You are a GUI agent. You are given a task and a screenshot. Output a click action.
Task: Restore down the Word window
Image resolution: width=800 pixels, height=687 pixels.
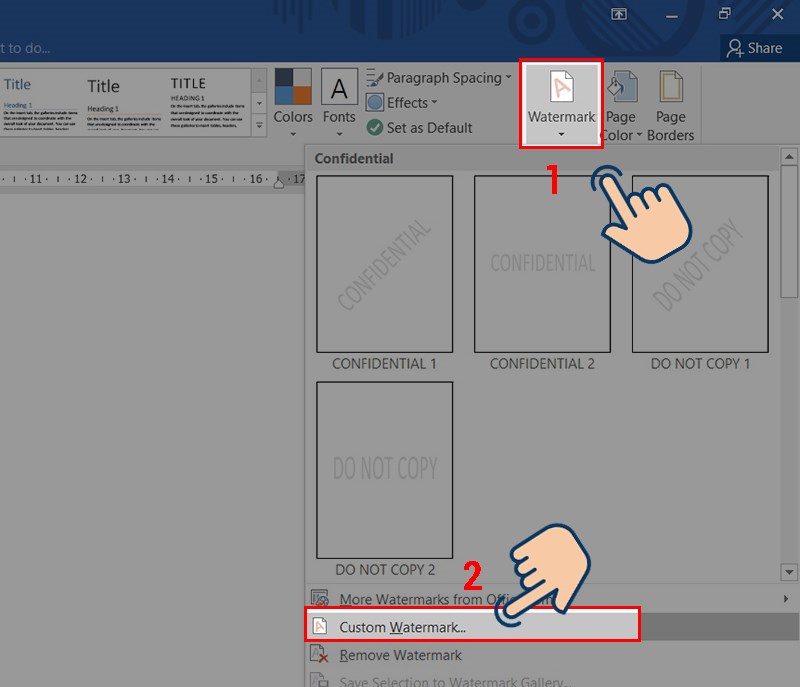(x=724, y=14)
